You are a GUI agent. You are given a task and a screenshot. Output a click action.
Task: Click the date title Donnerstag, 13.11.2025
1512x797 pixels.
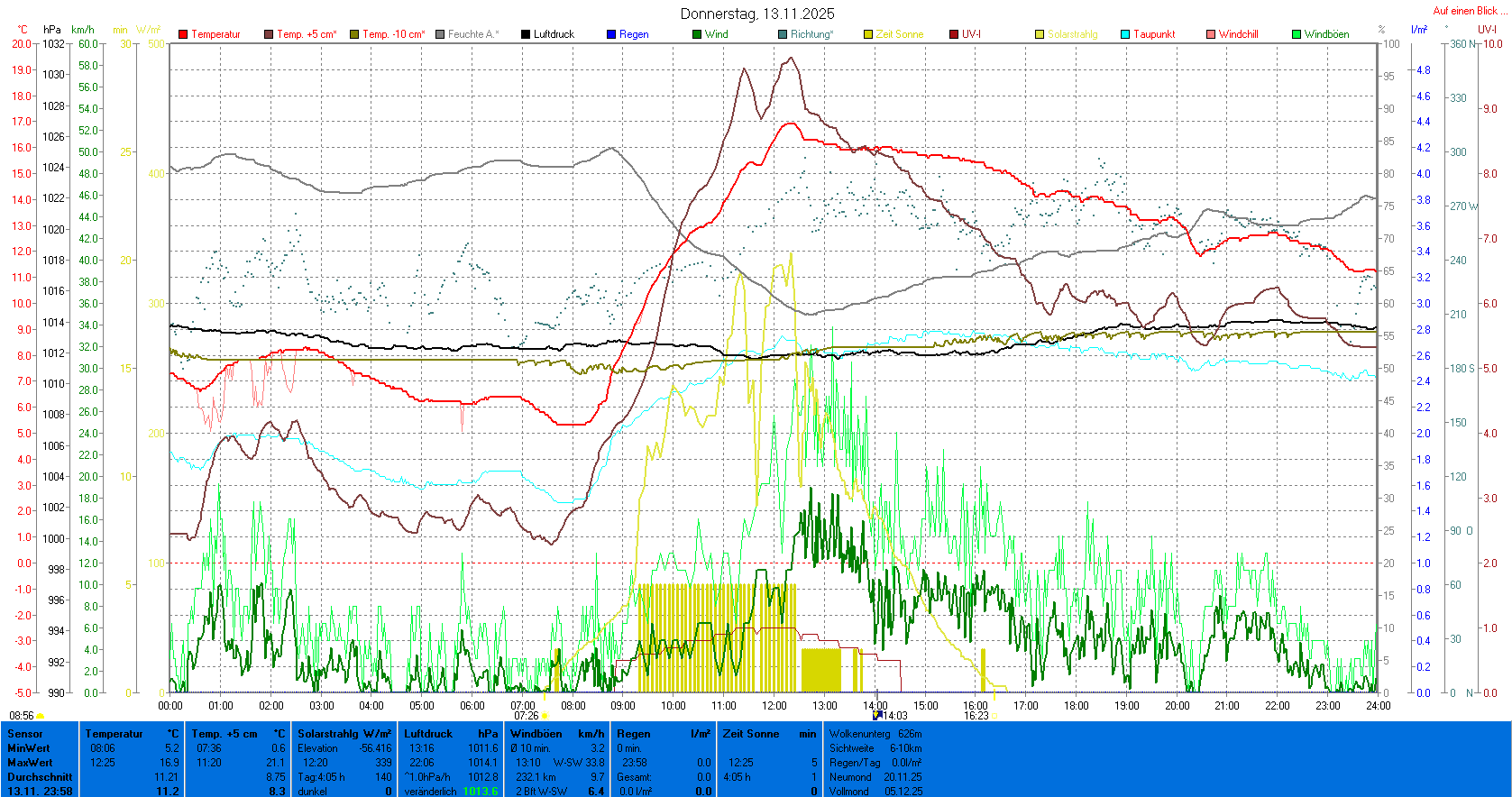(756, 14)
